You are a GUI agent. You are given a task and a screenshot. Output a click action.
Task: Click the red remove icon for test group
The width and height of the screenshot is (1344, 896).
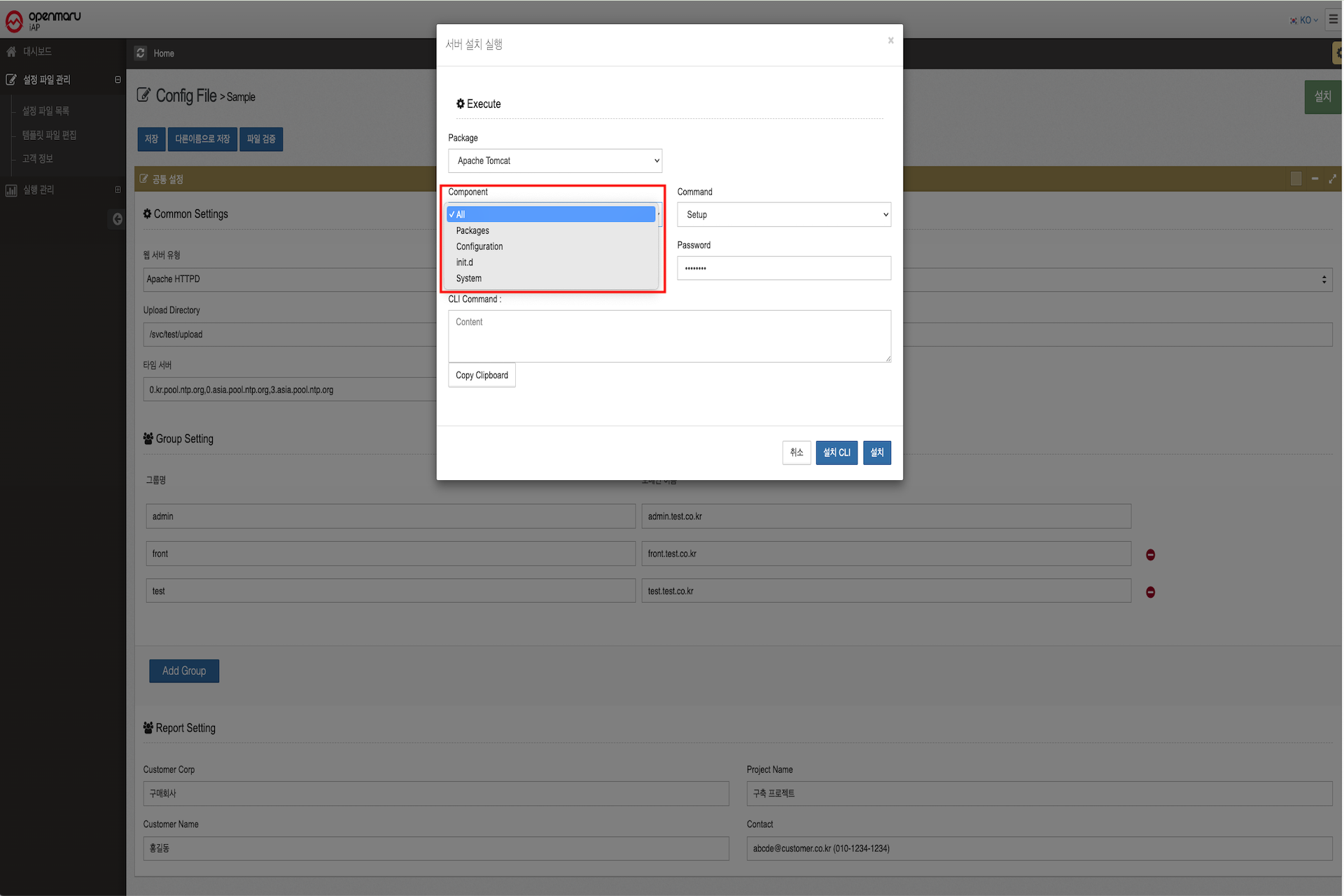tap(1150, 592)
